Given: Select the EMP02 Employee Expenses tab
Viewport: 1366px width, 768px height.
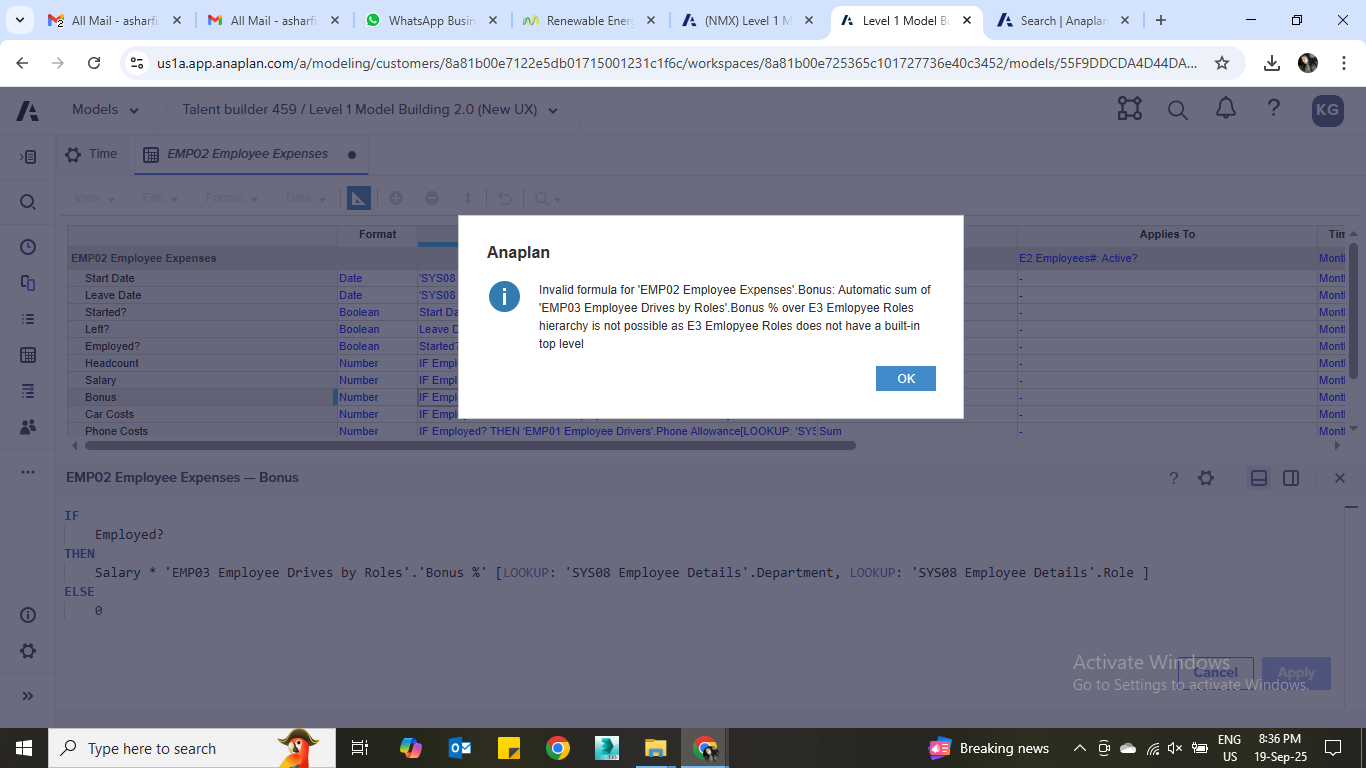Looking at the screenshot, I should (250, 154).
